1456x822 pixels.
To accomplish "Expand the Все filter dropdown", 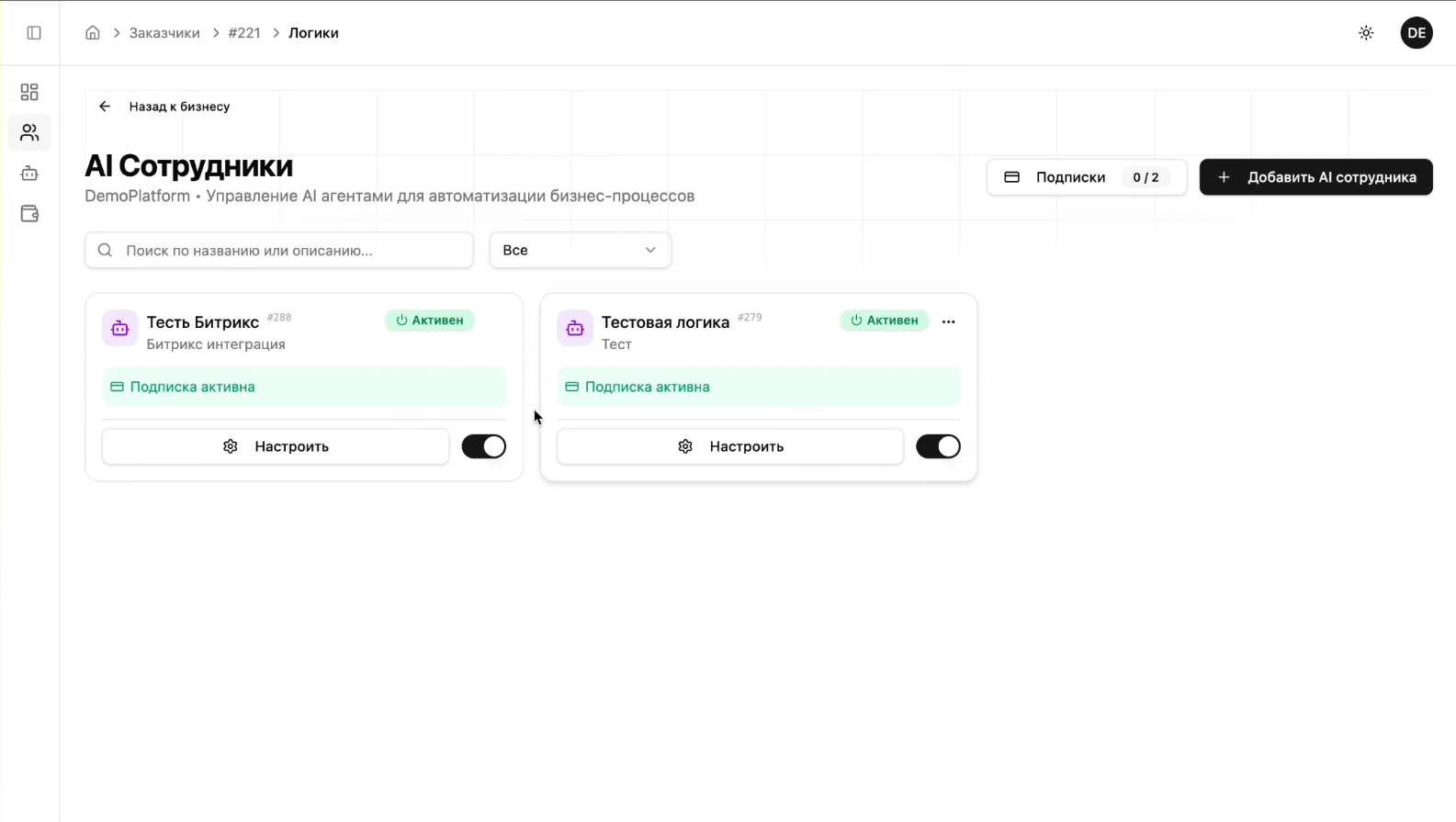I will (580, 250).
